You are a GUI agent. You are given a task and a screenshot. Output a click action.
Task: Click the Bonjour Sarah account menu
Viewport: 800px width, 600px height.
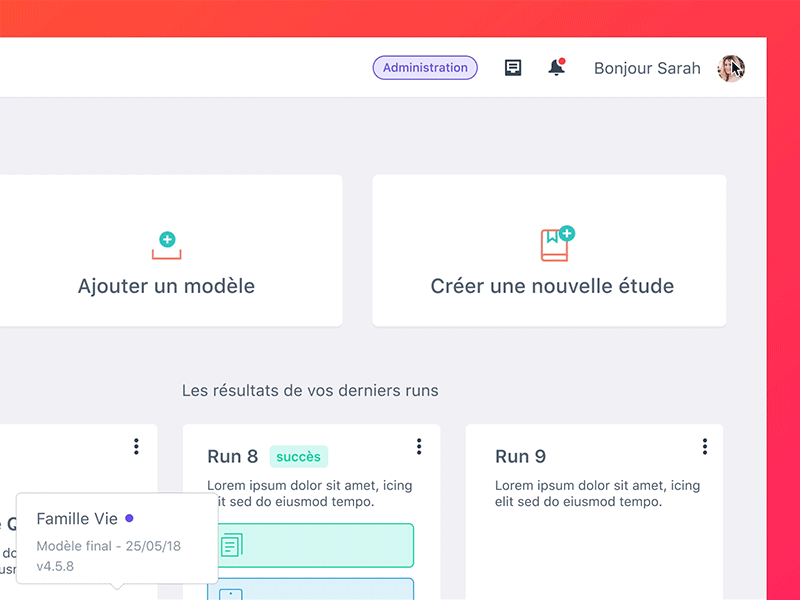click(x=646, y=68)
